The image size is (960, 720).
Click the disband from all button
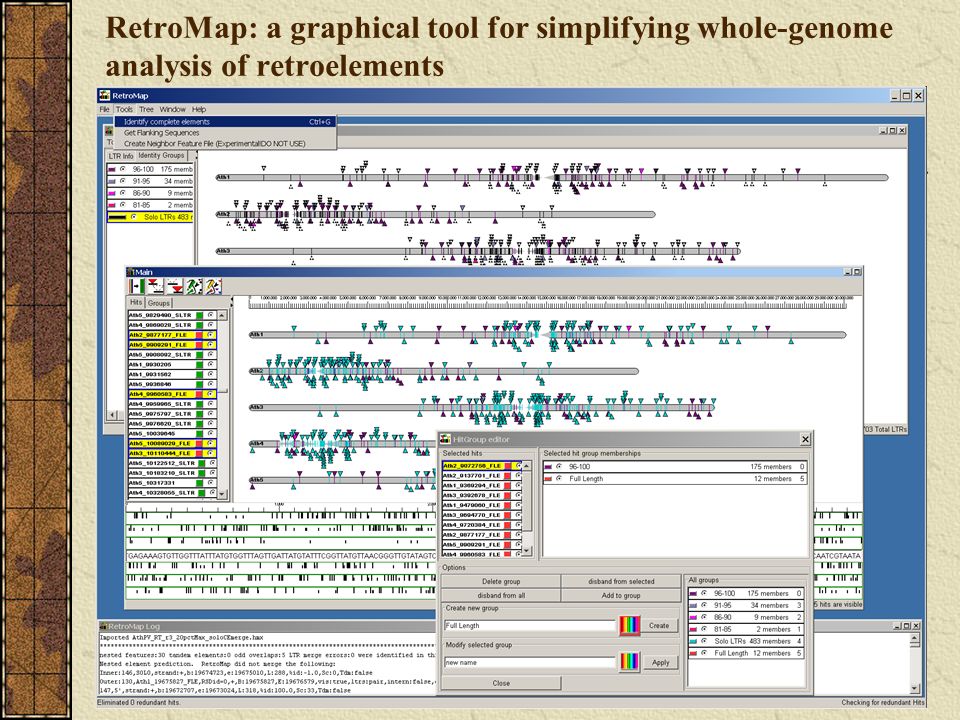(501, 595)
